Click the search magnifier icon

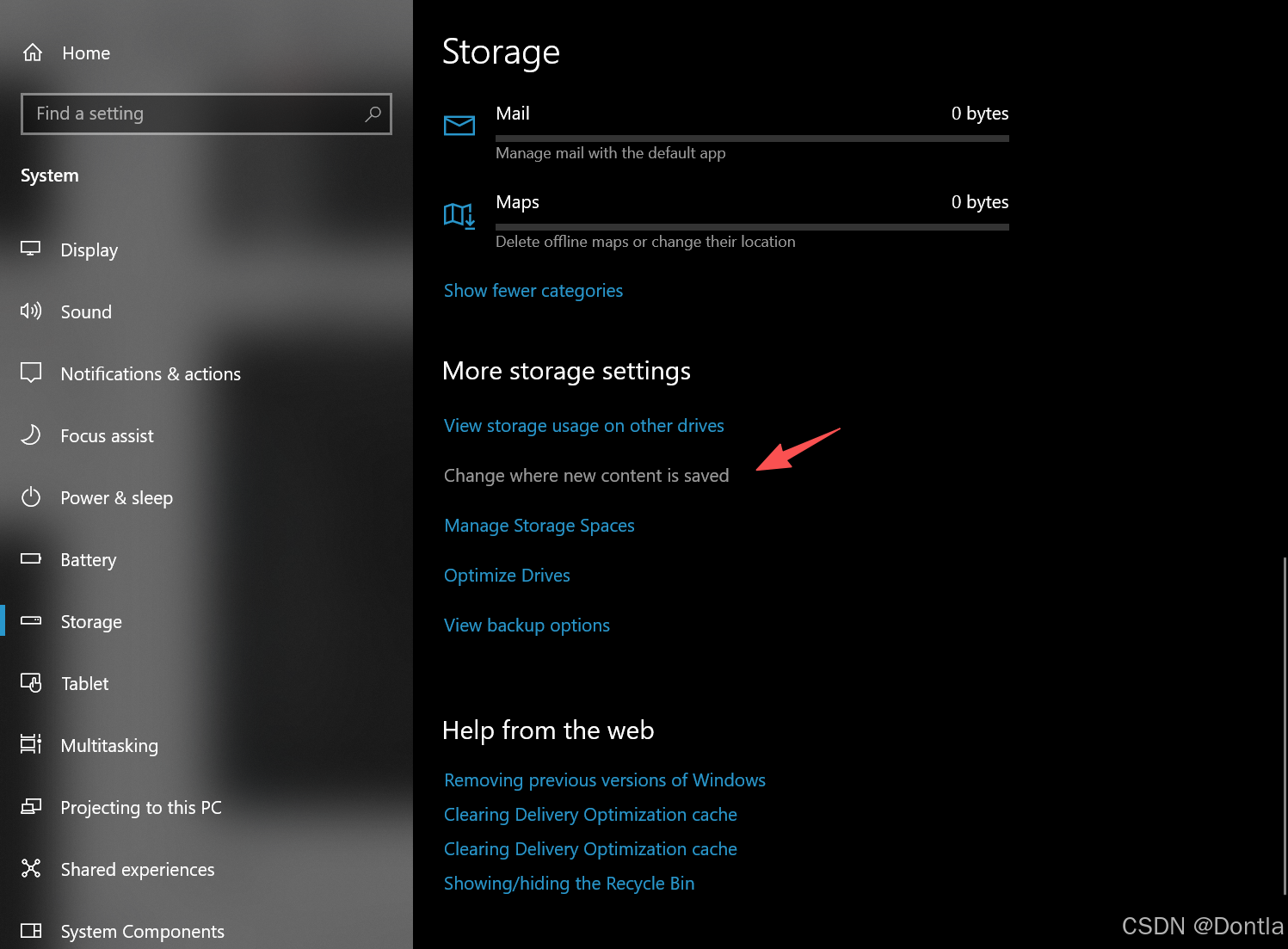373,114
